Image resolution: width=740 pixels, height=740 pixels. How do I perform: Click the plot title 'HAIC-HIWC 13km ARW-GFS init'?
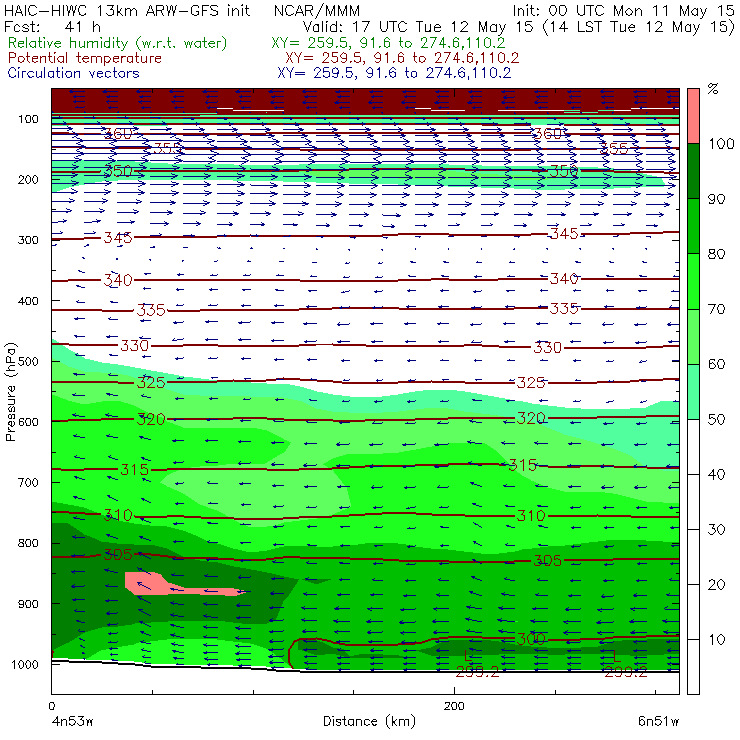click(126, 10)
